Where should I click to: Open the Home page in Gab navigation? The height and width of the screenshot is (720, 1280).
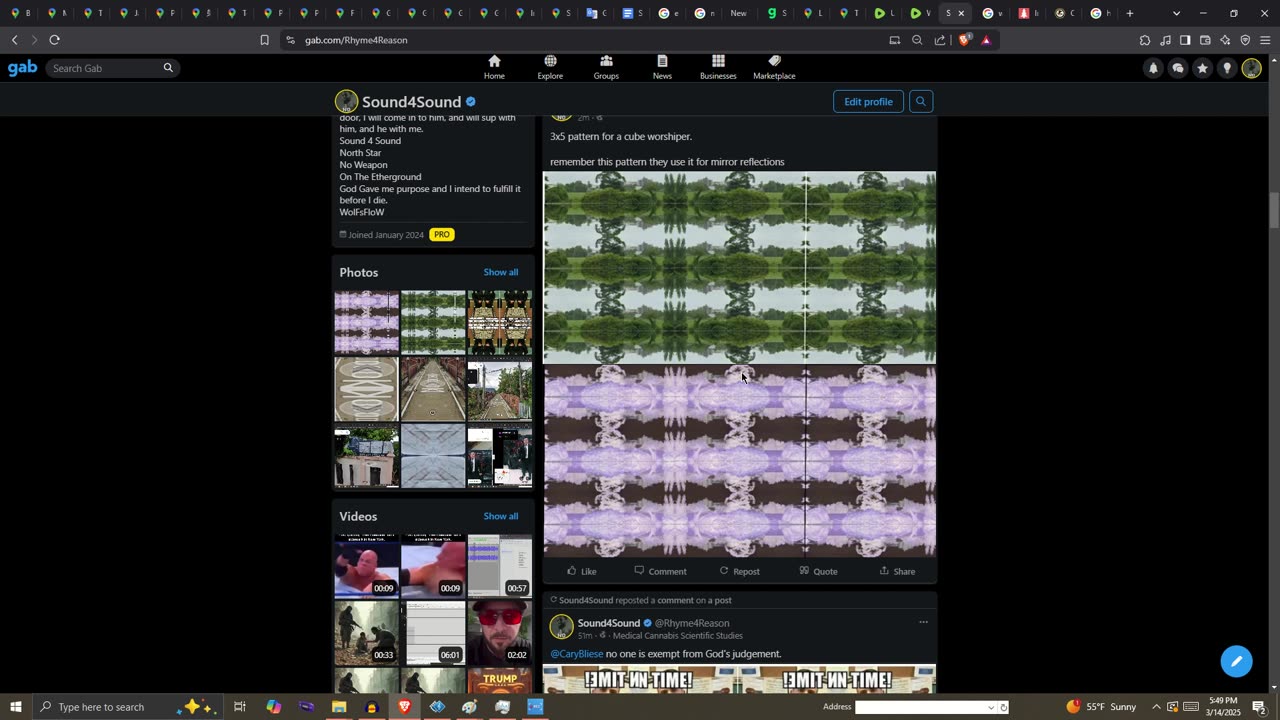[x=494, y=67]
